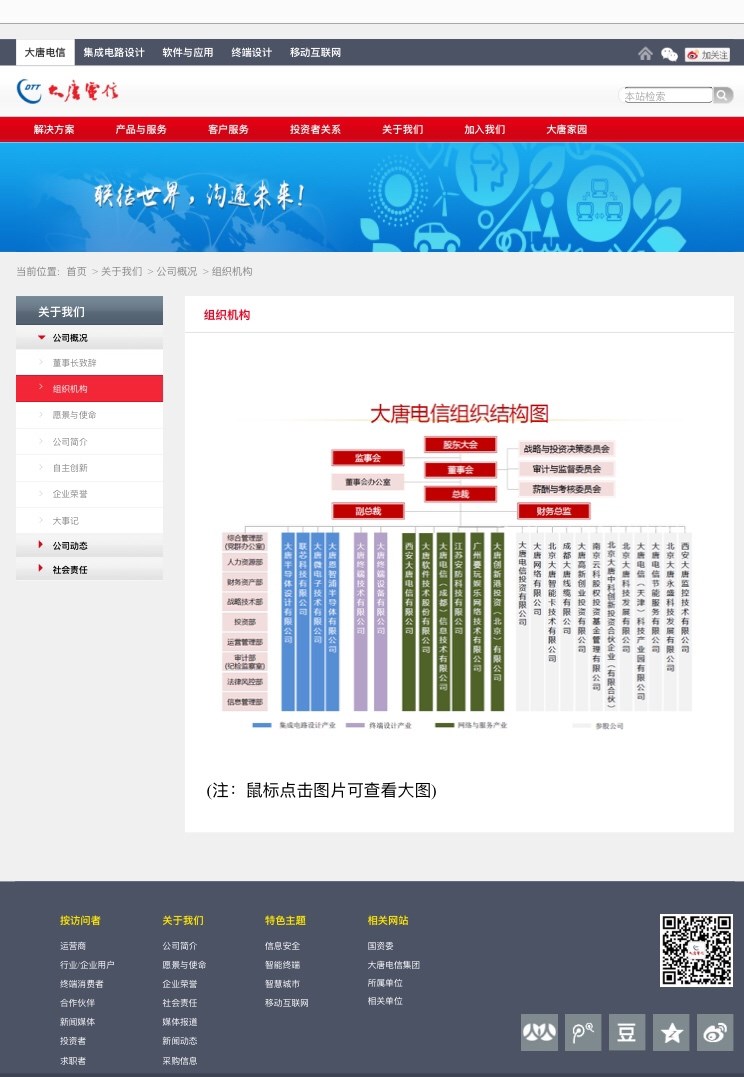Focus the 本站检索 search field
The image size is (744, 1077).
click(666, 95)
